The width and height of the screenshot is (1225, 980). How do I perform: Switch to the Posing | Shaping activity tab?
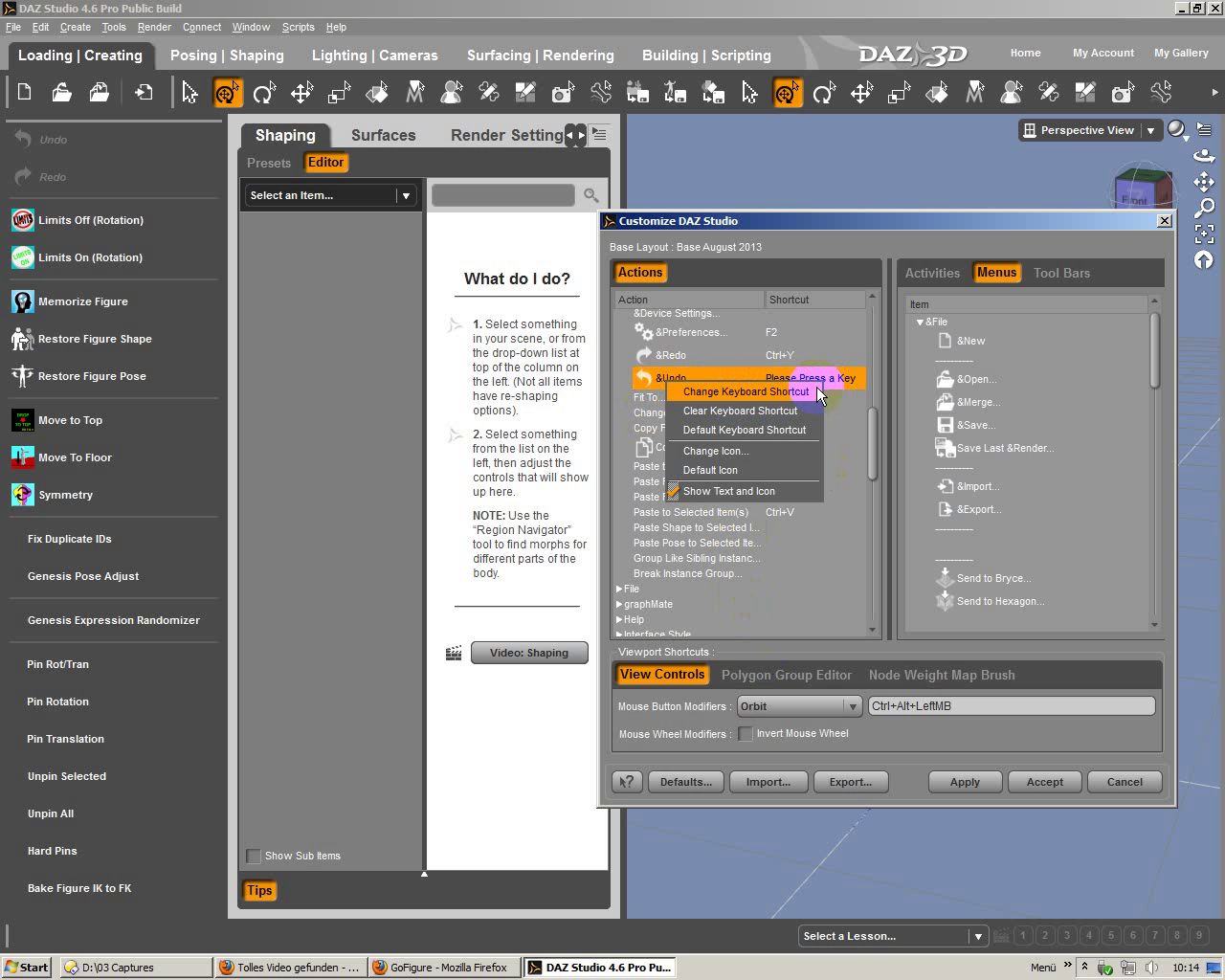coord(227,56)
